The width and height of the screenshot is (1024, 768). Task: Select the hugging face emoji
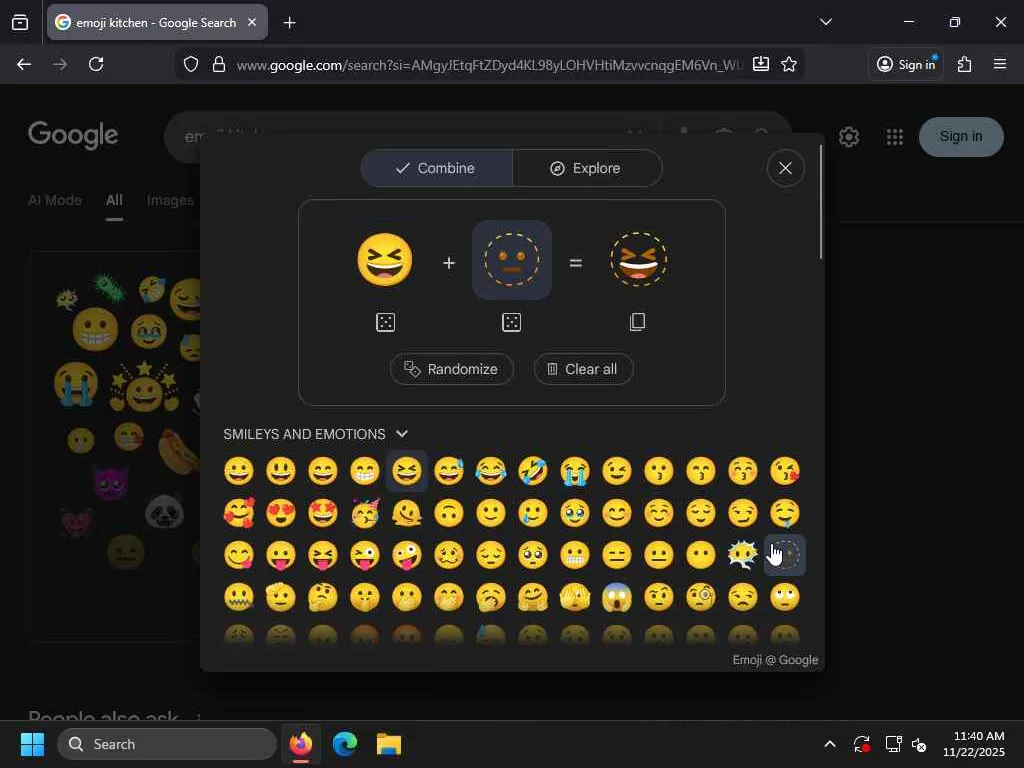pyautogui.click(x=533, y=597)
